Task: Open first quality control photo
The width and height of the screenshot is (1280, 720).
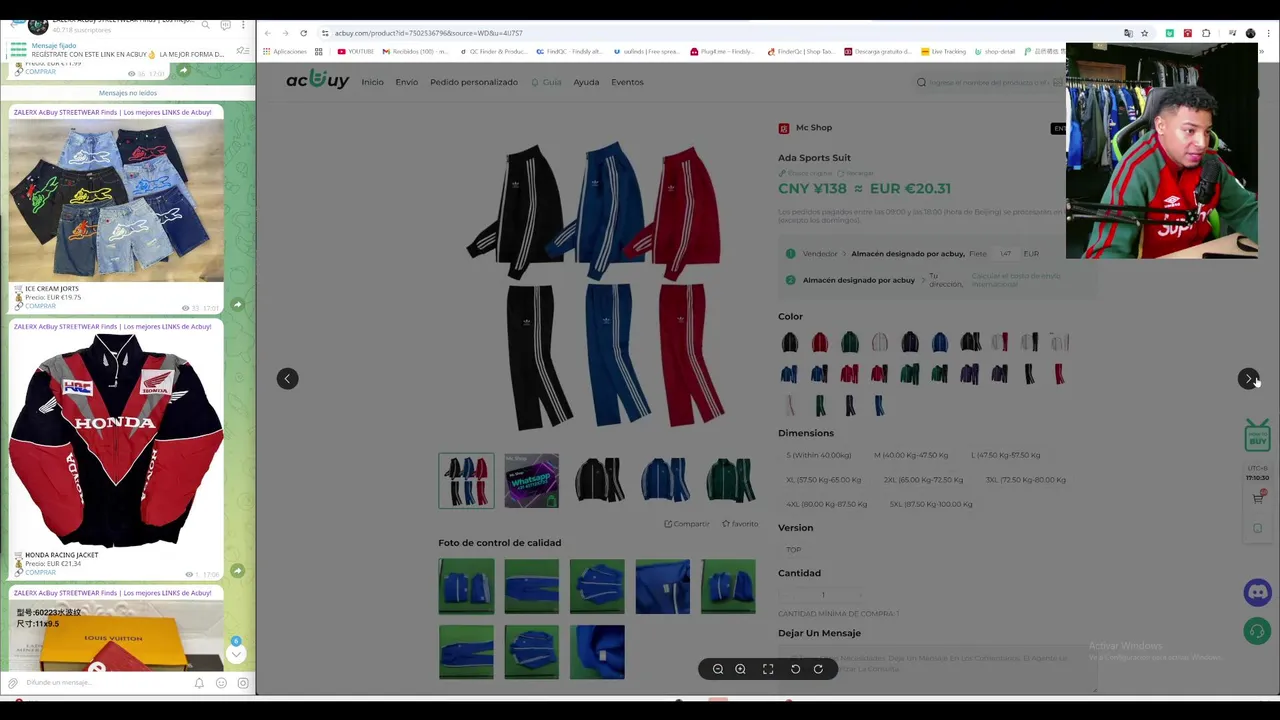Action: (x=466, y=586)
